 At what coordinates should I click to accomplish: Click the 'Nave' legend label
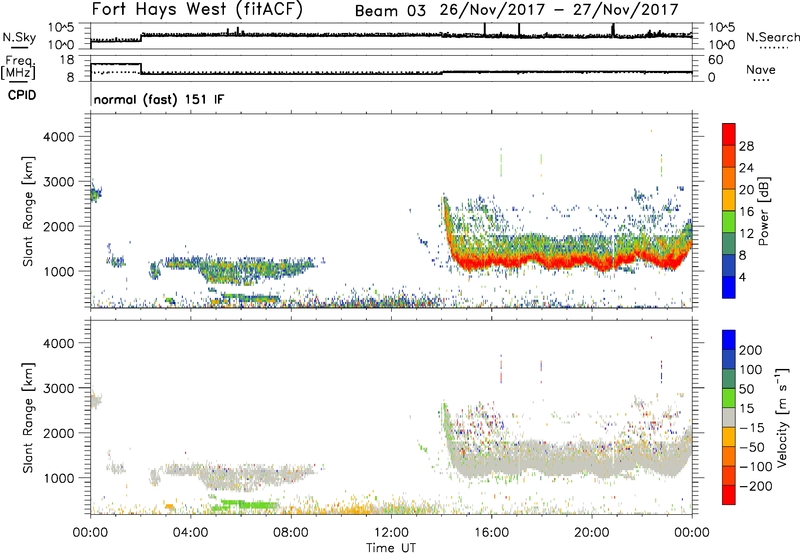pyautogui.click(x=760, y=70)
